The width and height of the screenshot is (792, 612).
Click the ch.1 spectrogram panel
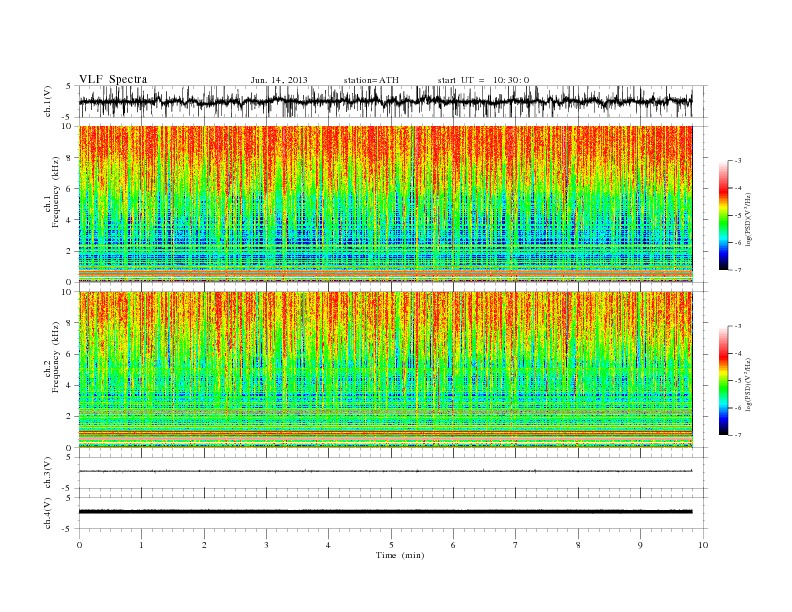point(386,204)
